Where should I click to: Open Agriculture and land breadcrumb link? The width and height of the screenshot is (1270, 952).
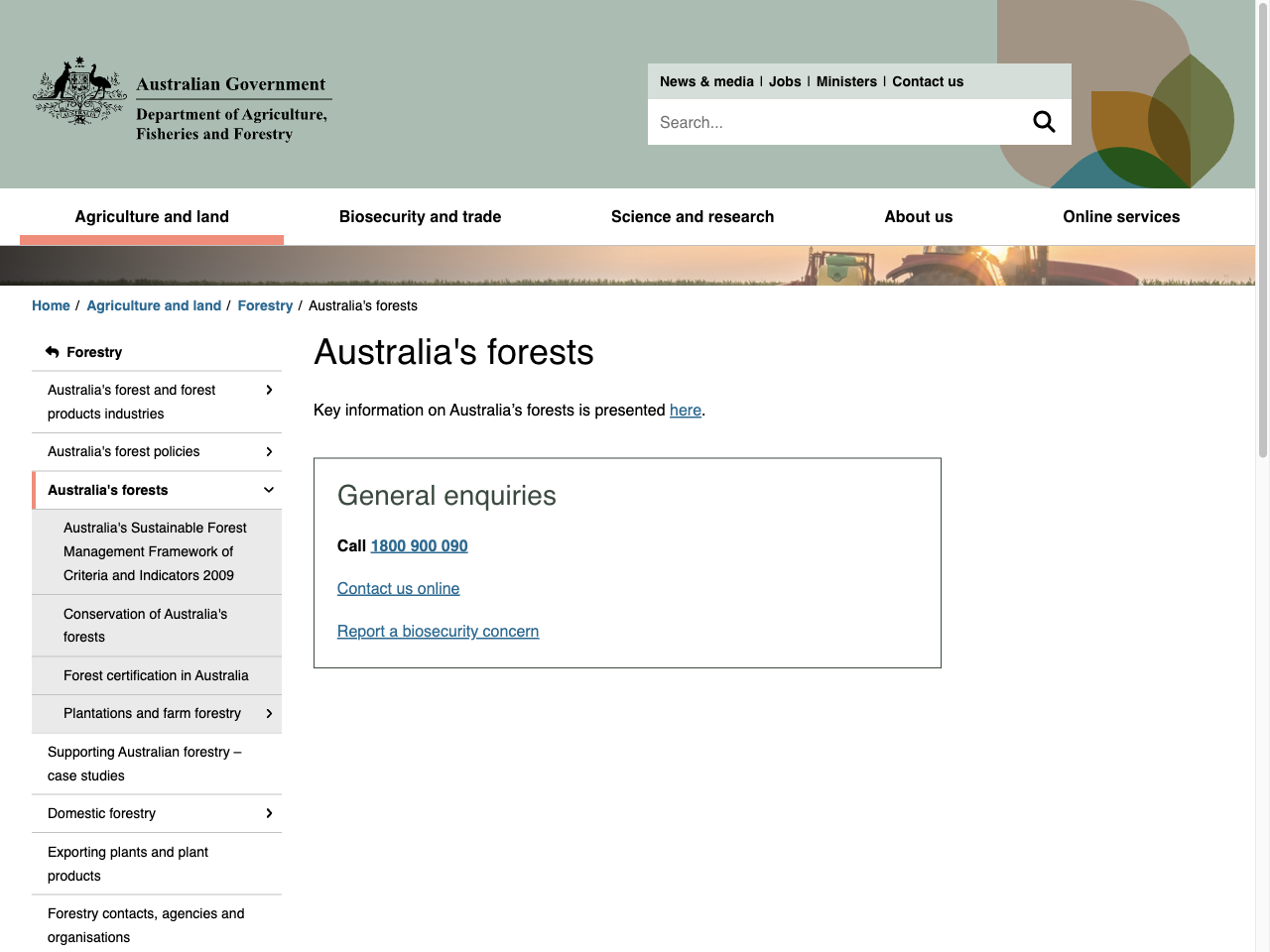point(154,305)
